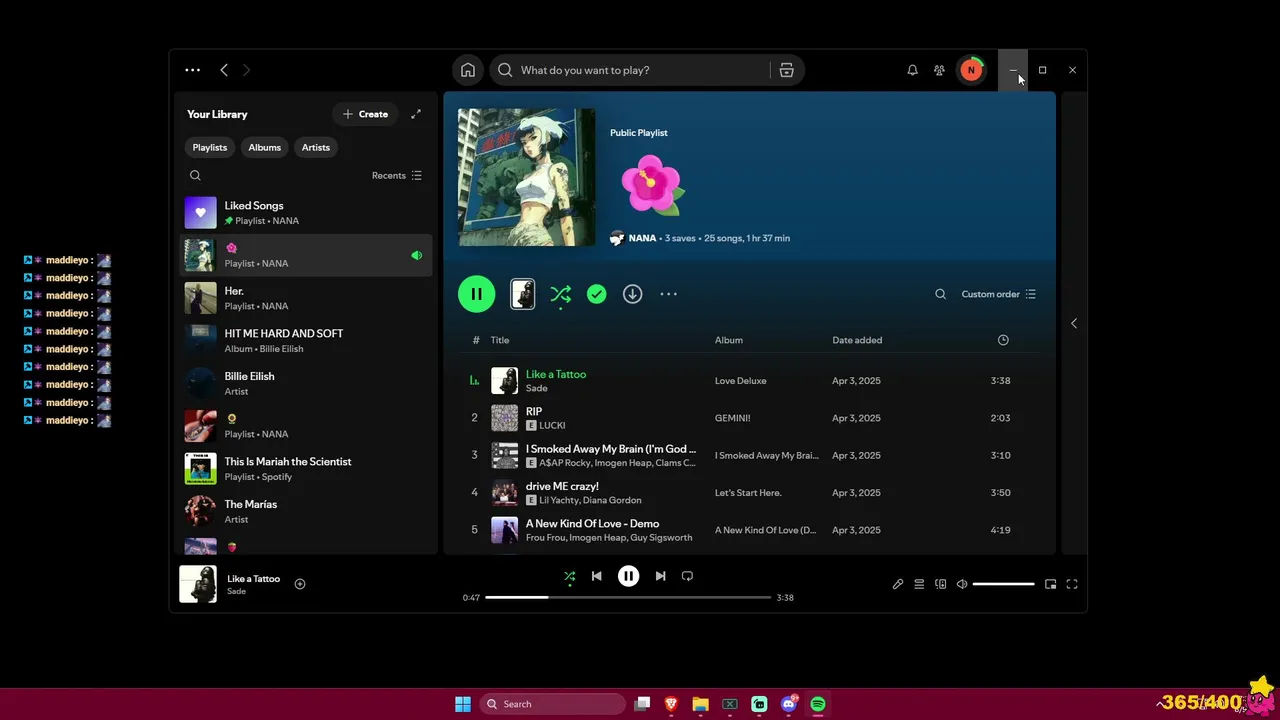Download the playlist

(633, 294)
